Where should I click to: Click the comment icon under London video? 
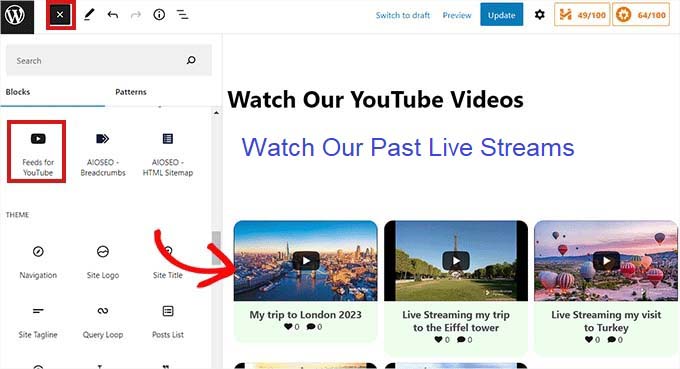pyautogui.click(x=311, y=327)
